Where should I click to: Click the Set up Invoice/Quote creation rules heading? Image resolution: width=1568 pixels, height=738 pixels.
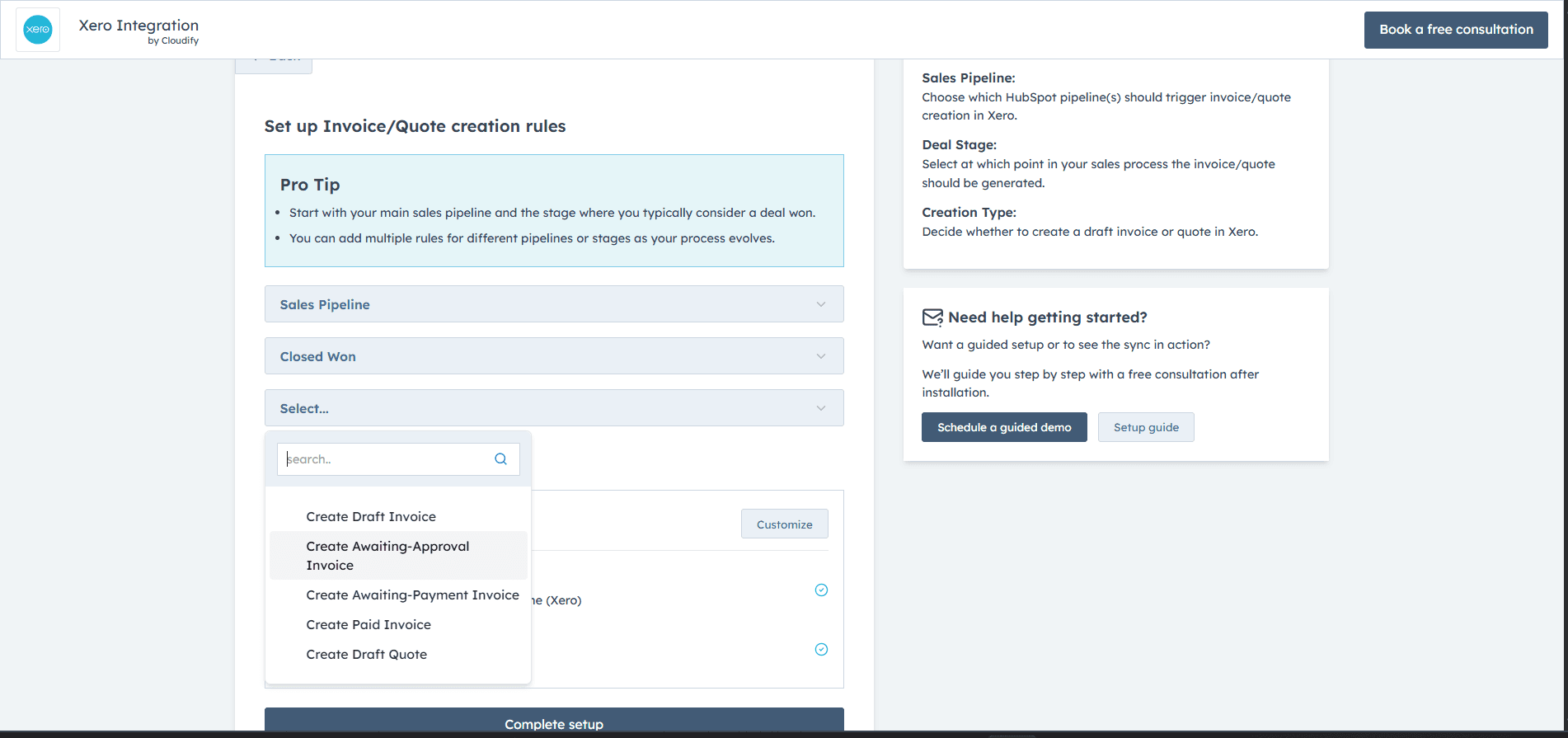tap(415, 126)
